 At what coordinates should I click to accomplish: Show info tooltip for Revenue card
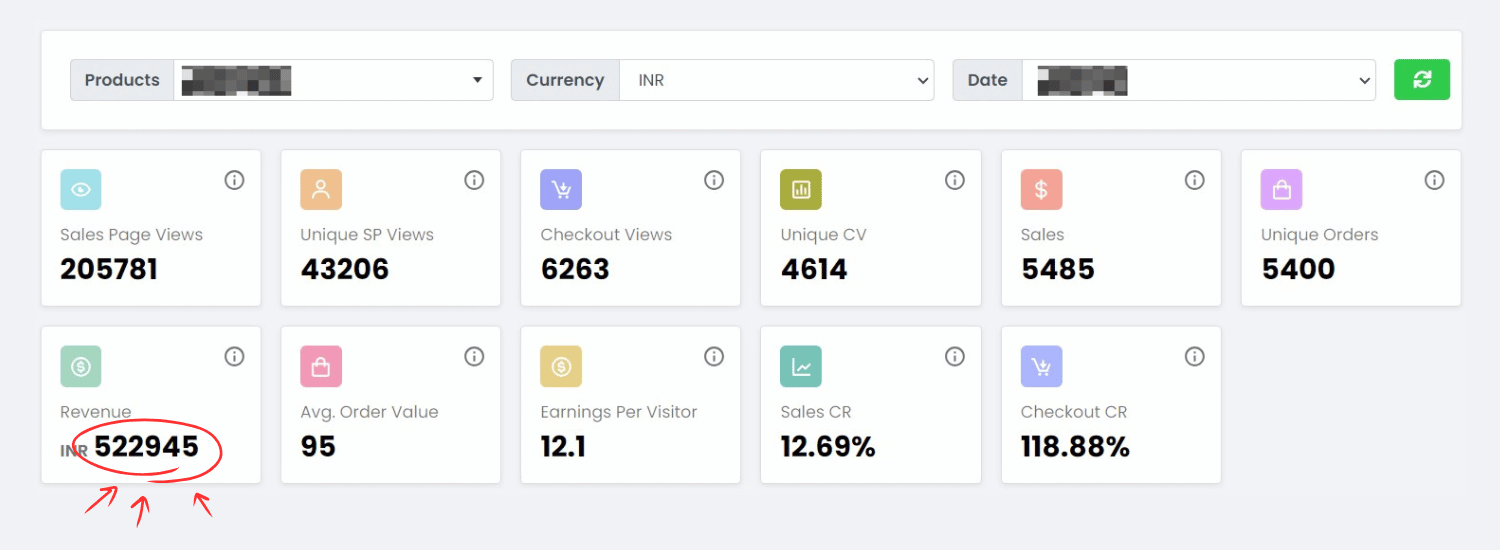click(234, 357)
